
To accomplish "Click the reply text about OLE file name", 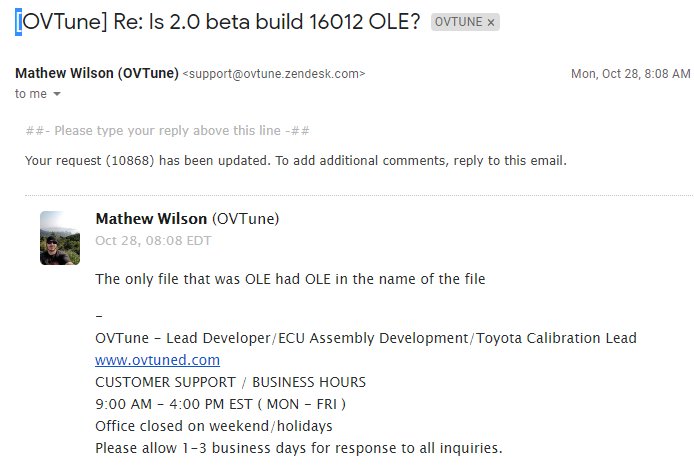I will coord(290,279).
